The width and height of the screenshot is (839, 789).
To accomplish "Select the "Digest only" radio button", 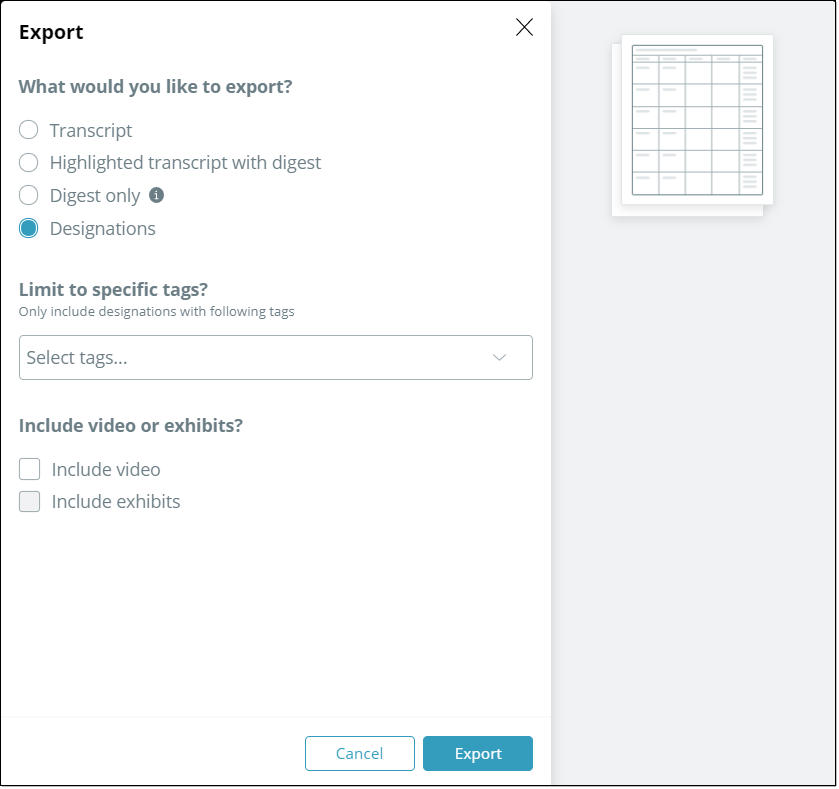I will pyautogui.click(x=28, y=195).
